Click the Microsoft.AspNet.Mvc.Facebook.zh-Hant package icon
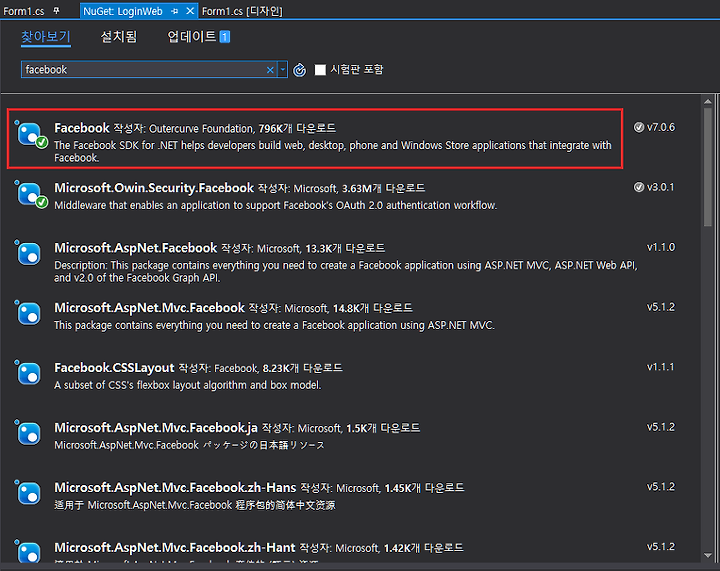 point(29,551)
